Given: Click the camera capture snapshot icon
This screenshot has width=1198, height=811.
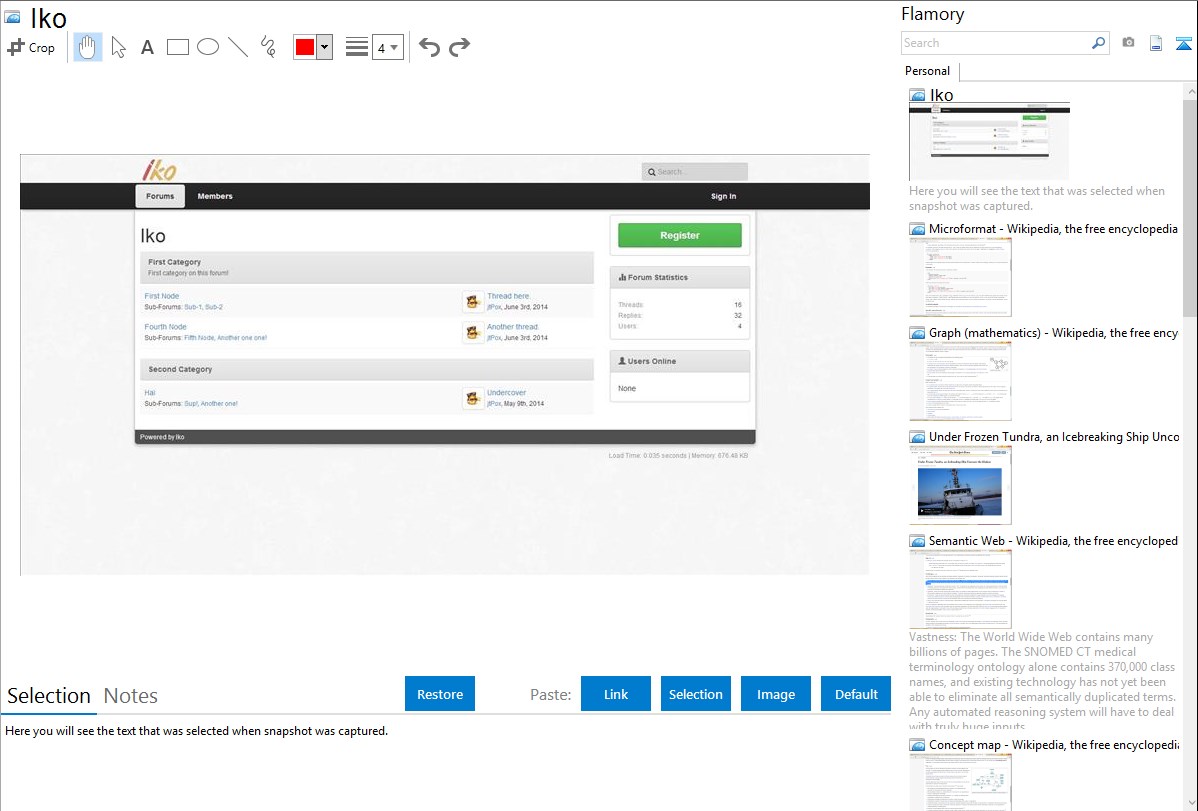Looking at the screenshot, I should 1128,43.
